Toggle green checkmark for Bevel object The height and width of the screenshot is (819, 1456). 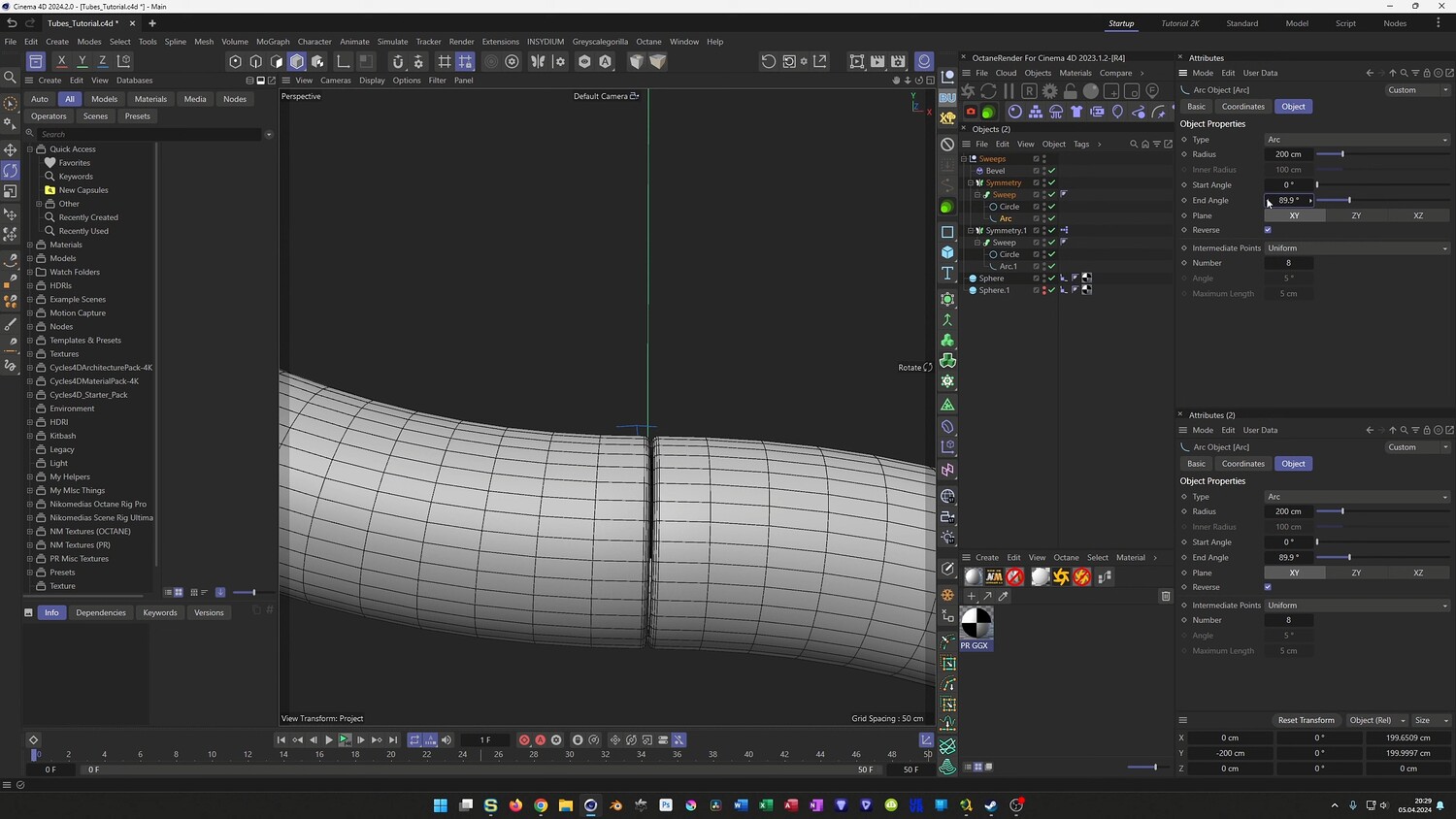pos(1051,171)
